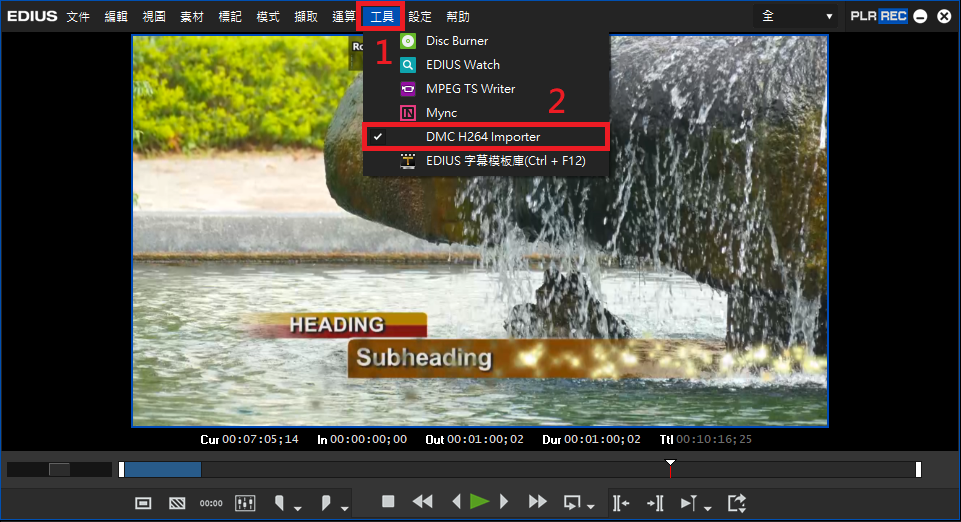Open Out point dropdown arrow

pyautogui.click(x=344, y=509)
